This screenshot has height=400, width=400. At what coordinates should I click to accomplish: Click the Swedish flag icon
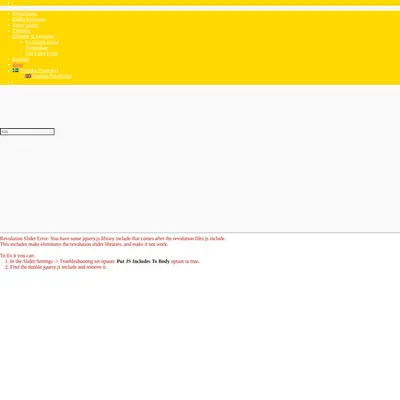point(15,70)
